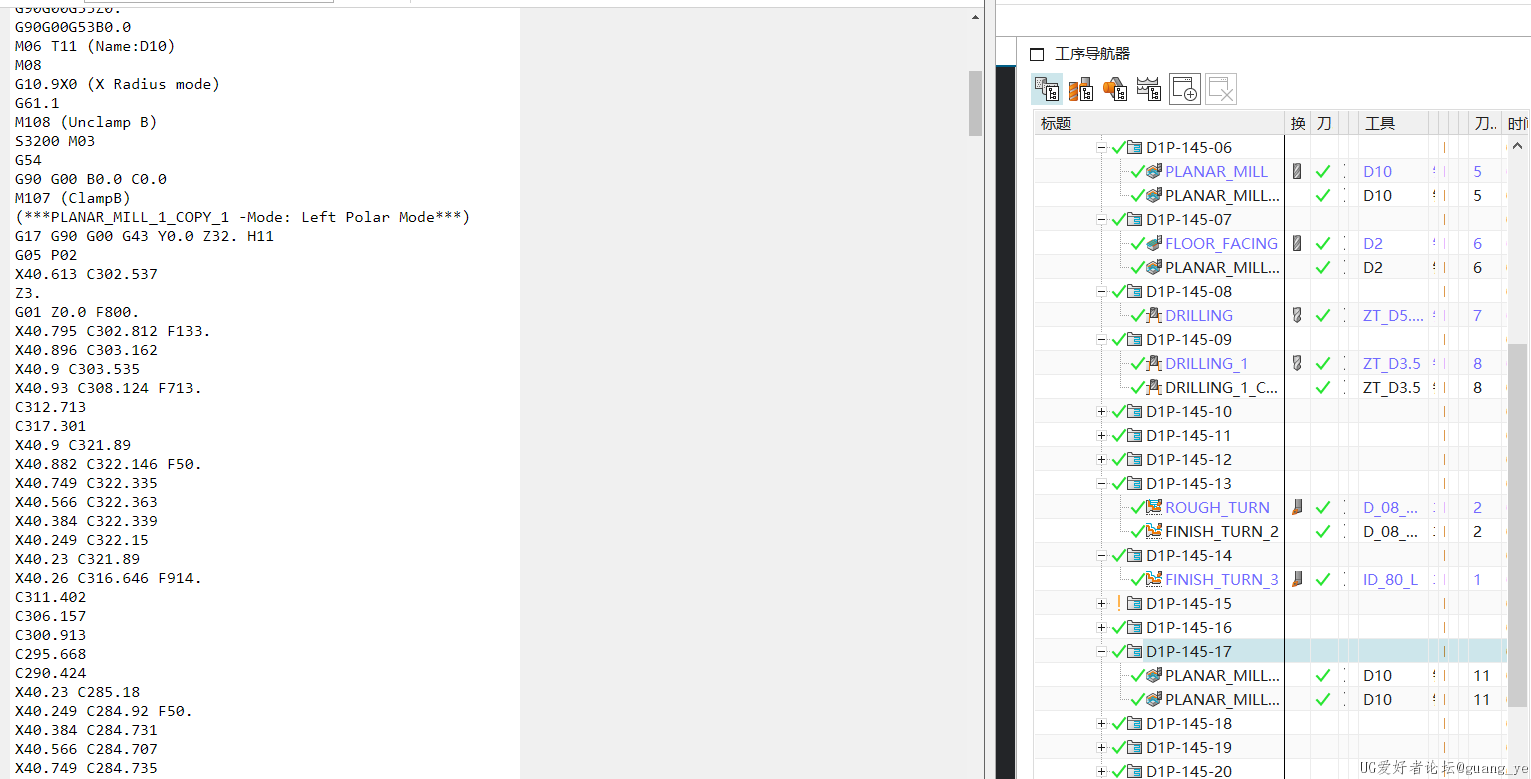The image size is (1531, 779).
Task: Click tool number 7 in DRILLING row
Action: [x=1477, y=315]
